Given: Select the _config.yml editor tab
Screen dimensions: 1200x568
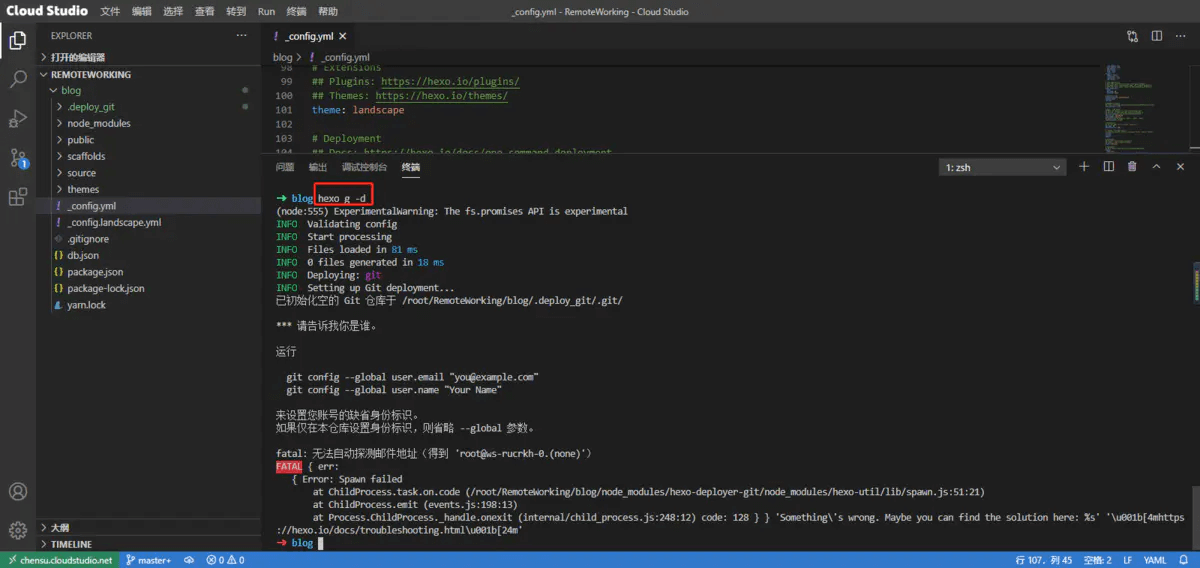Looking at the screenshot, I should [x=309, y=36].
